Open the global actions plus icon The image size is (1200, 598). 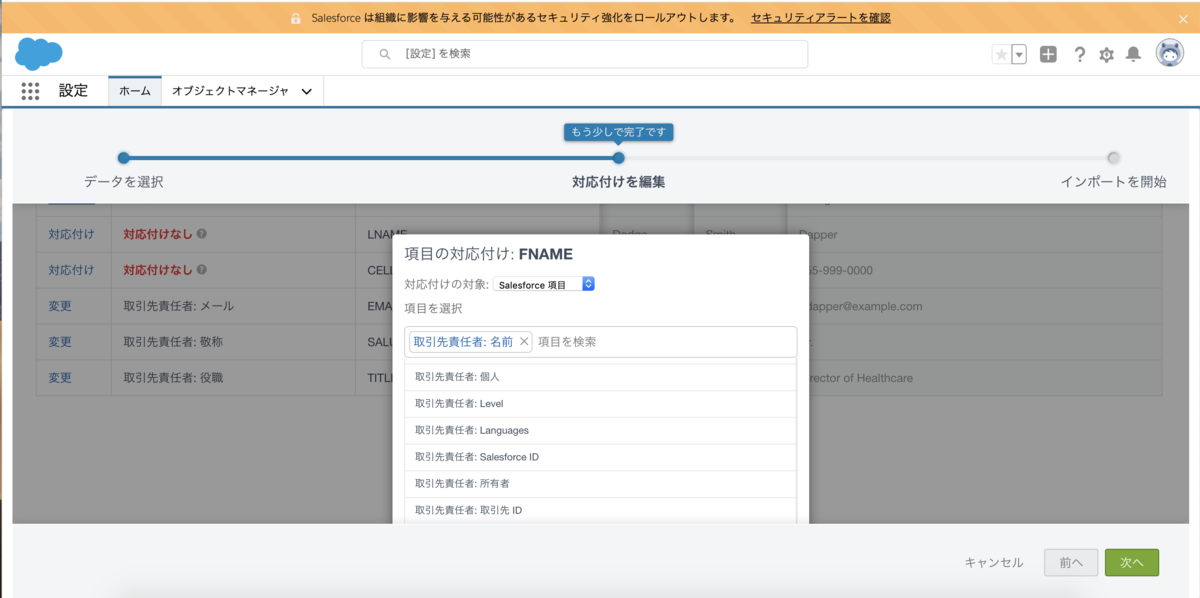pyautogui.click(x=1048, y=55)
